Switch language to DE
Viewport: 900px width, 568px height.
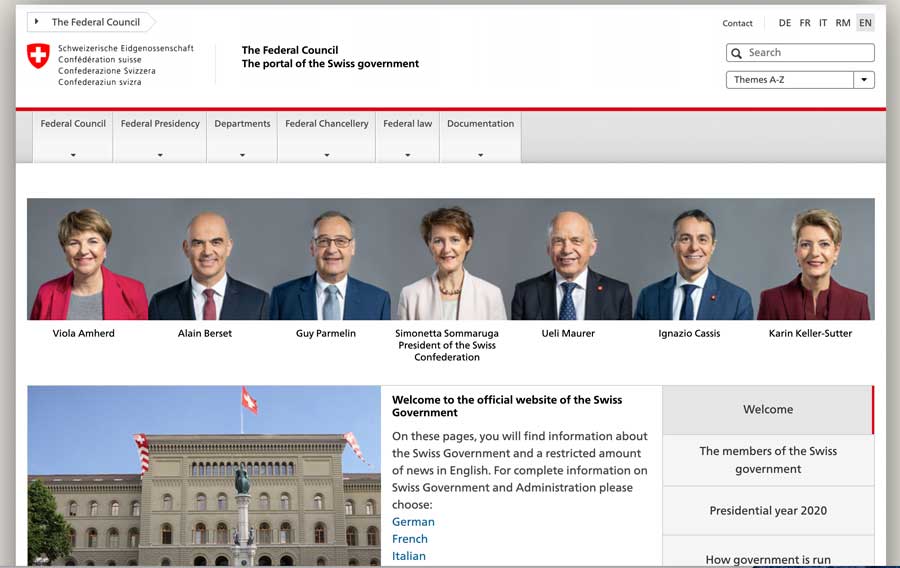(x=785, y=23)
